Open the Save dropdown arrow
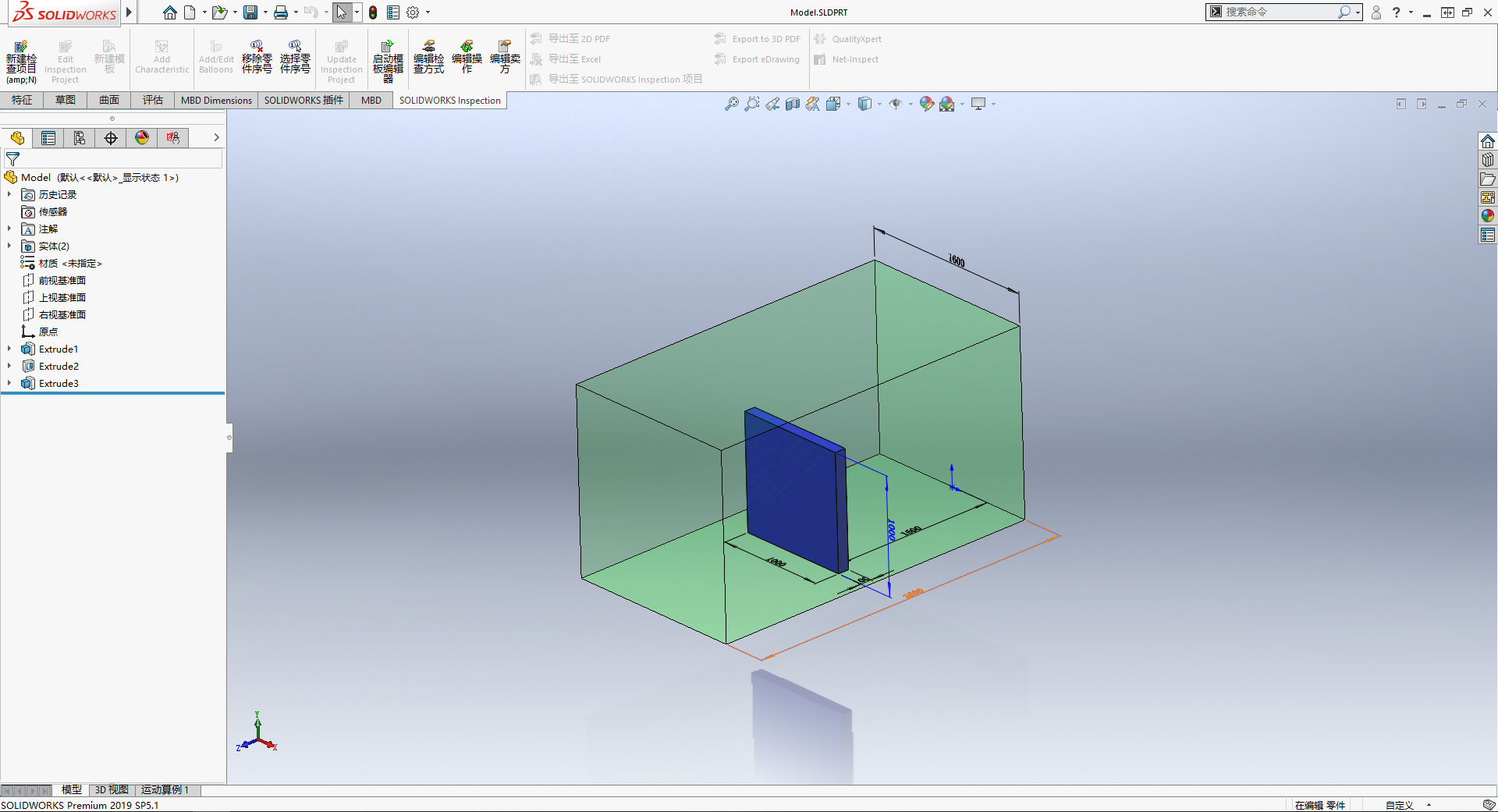The image size is (1498, 812). (x=265, y=12)
